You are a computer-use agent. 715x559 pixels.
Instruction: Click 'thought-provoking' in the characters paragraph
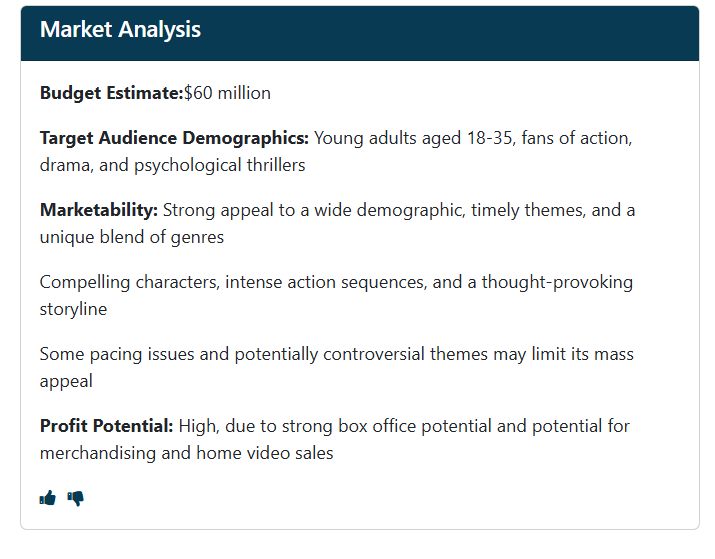click(557, 282)
